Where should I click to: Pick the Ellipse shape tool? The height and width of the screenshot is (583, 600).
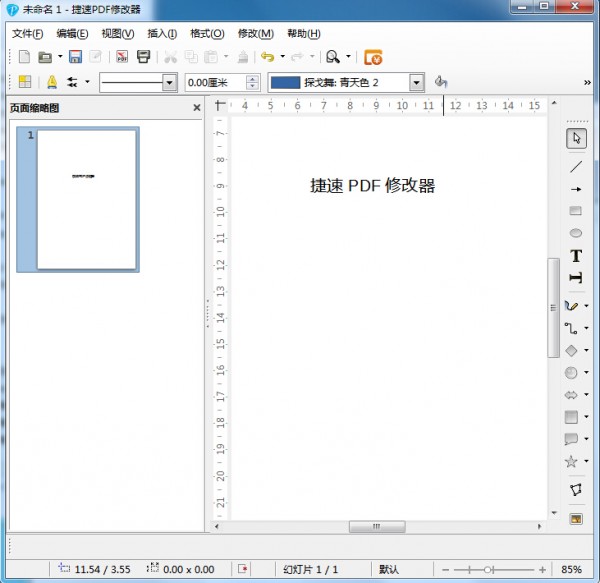pyautogui.click(x=575, y=233)
